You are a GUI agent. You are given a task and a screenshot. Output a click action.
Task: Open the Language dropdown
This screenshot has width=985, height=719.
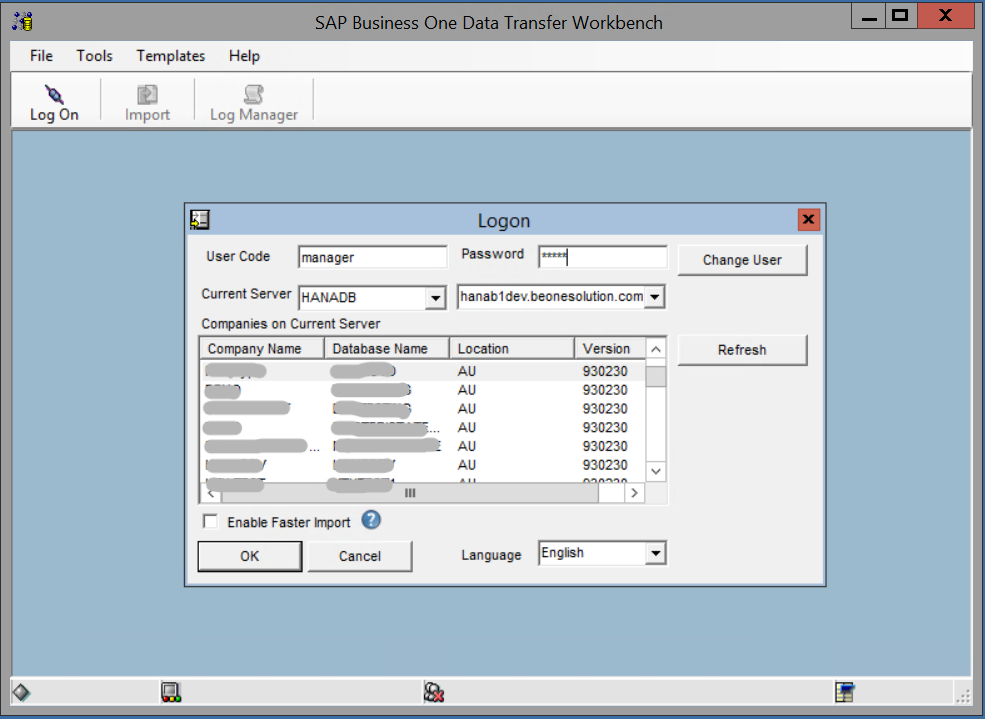655,553
